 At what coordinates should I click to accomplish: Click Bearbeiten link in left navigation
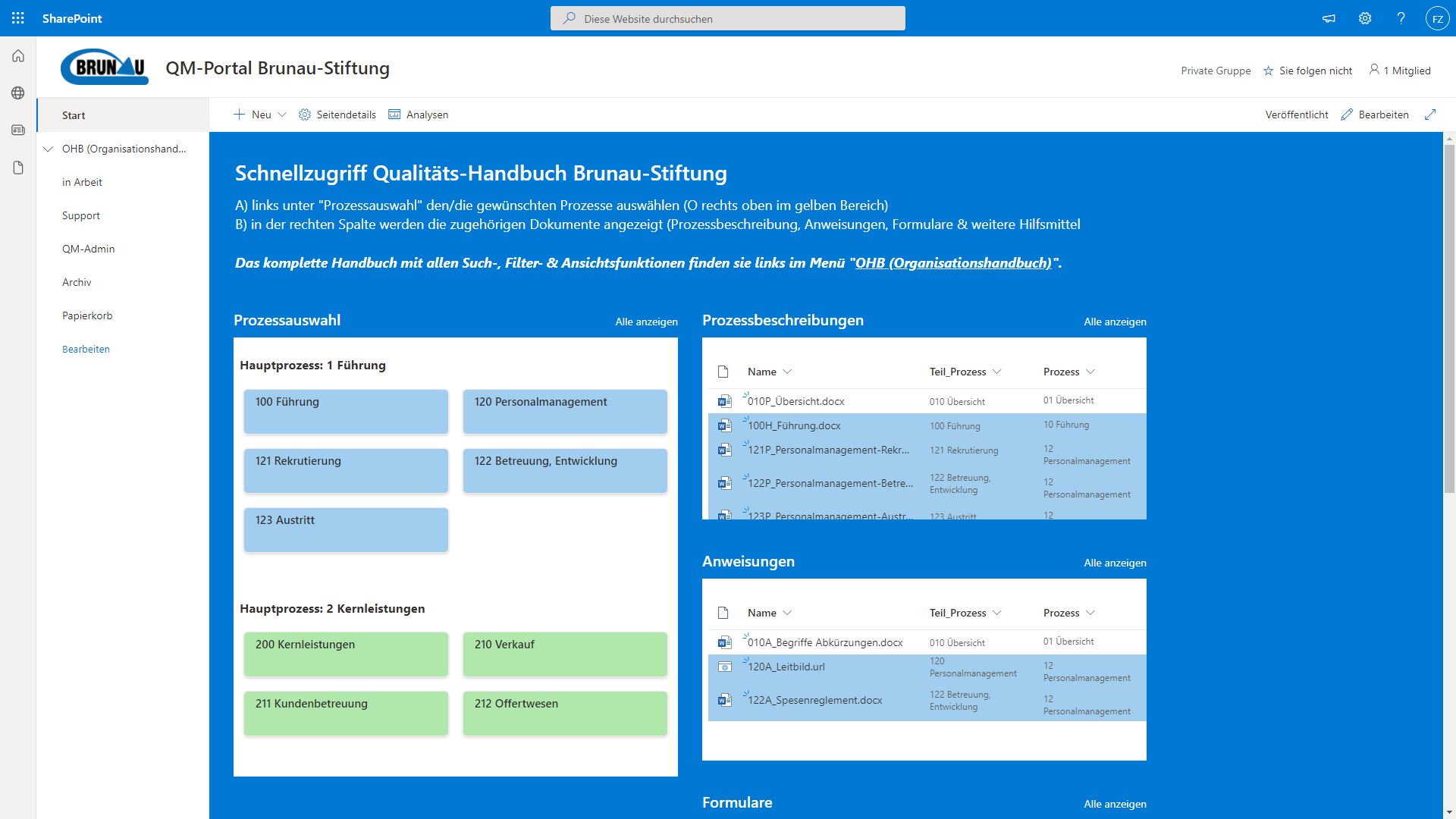[x=86, y=349]
